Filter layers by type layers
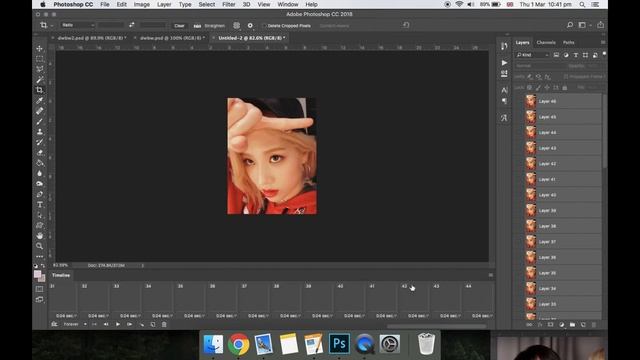Image resolution: width=640 pixels, height=360 pixels. (576, 55)
